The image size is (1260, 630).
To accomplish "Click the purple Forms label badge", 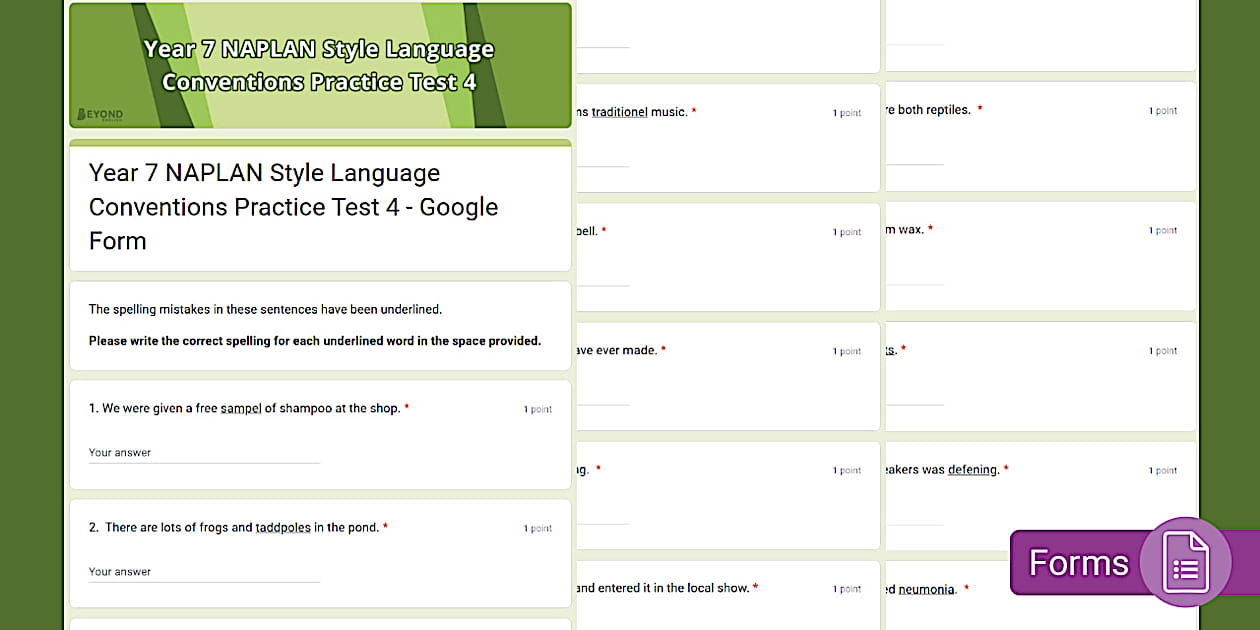I will tap(1080, 562).
